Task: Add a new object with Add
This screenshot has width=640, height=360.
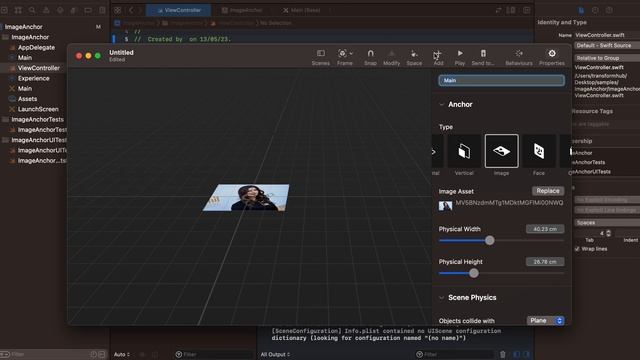Action: (438, 58)
